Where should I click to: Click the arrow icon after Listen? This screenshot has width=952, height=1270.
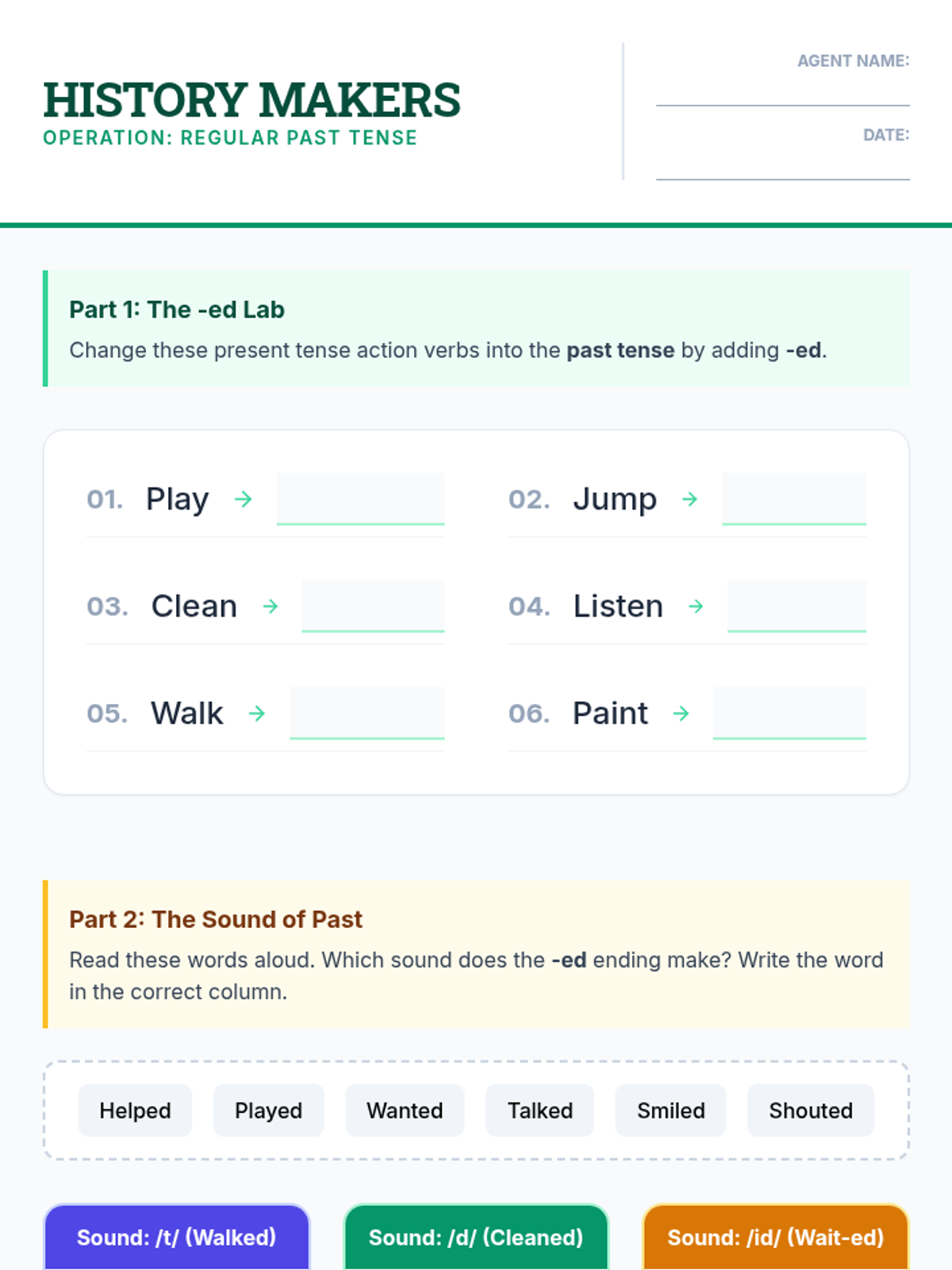pos(696,606)
